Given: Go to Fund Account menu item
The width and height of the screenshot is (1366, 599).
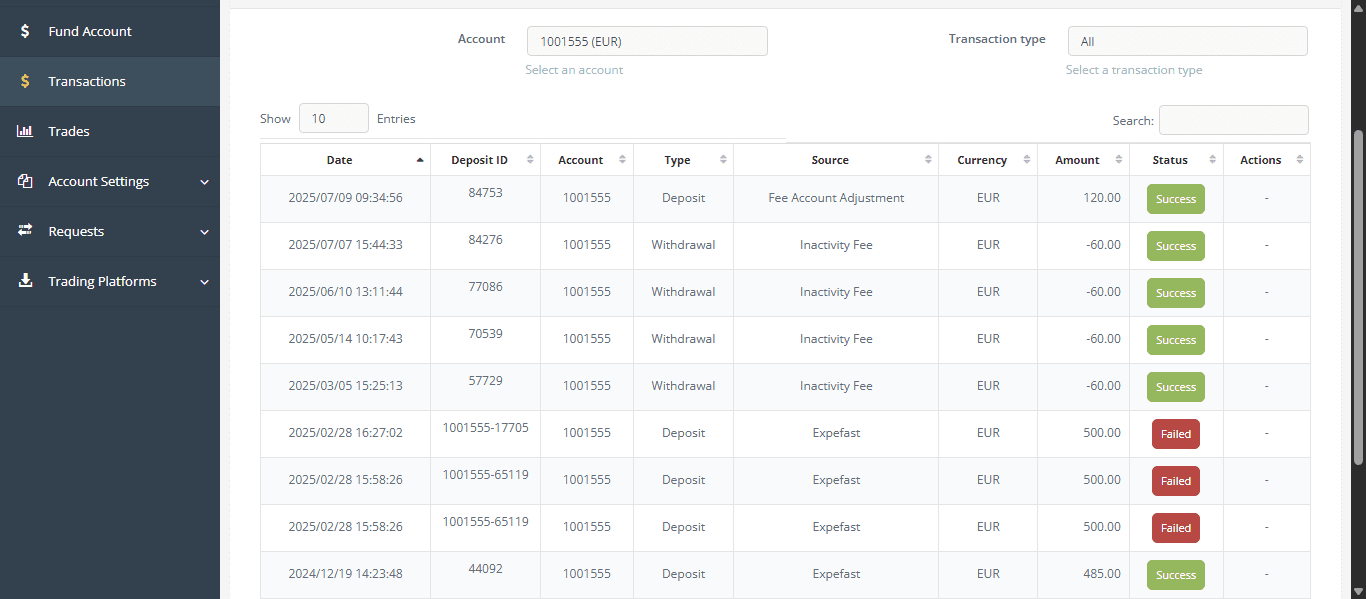Looking at the screenshot, I should click(90, 31).
